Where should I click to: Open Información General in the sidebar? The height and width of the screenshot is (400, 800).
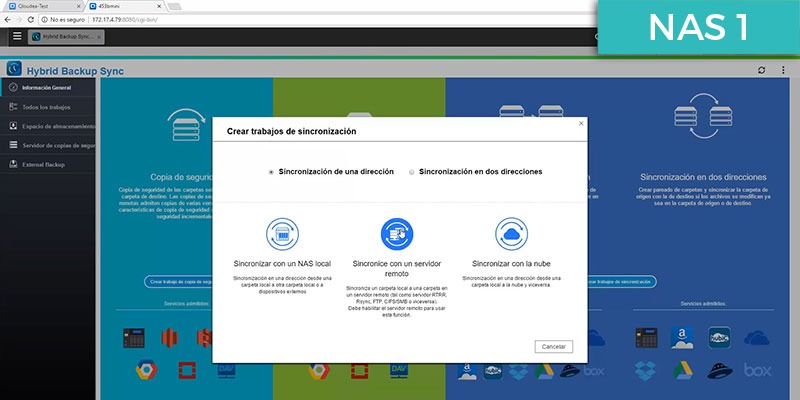click(x=47, y=88)
